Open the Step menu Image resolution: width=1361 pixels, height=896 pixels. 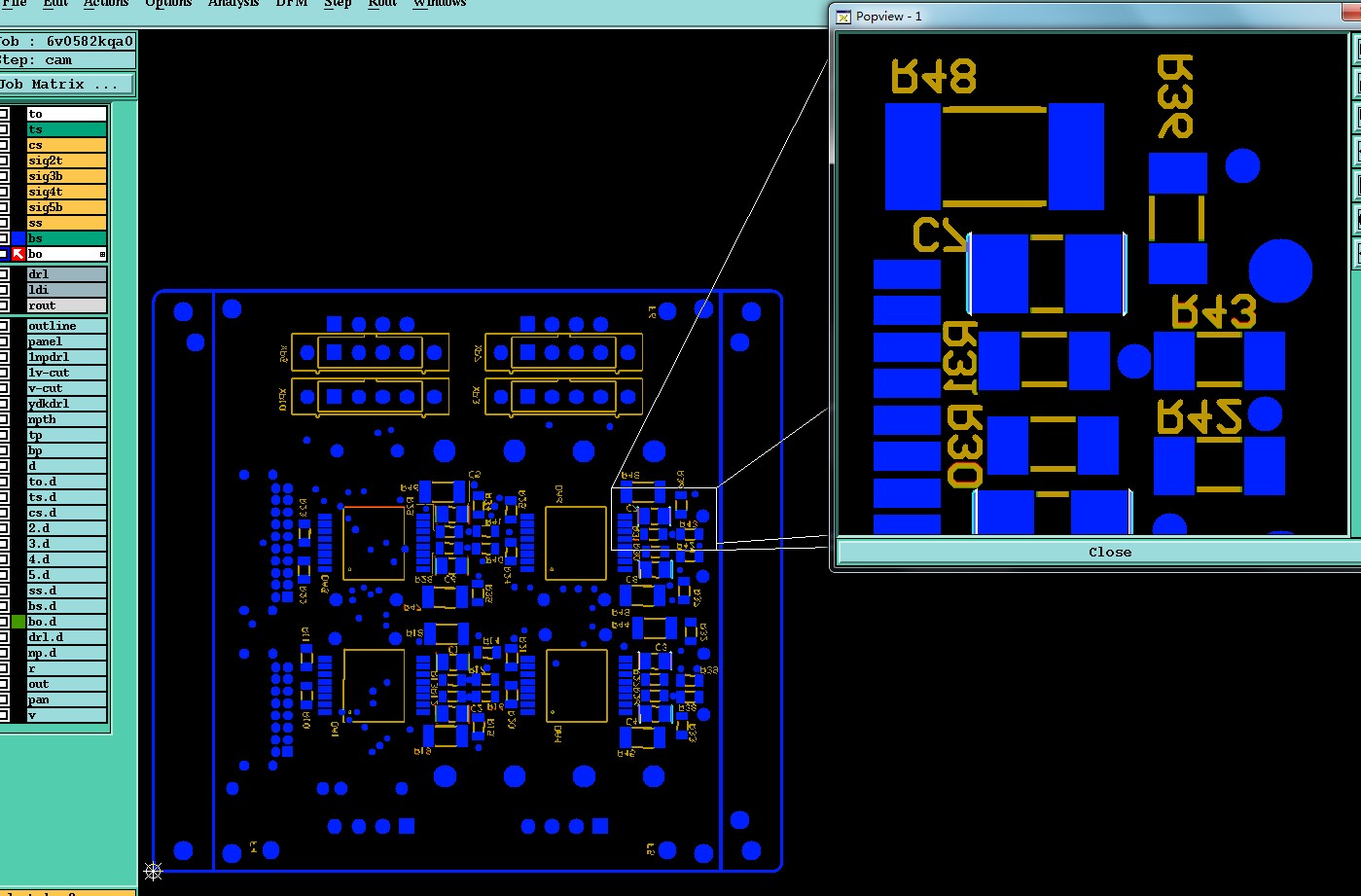click(338, 4)
